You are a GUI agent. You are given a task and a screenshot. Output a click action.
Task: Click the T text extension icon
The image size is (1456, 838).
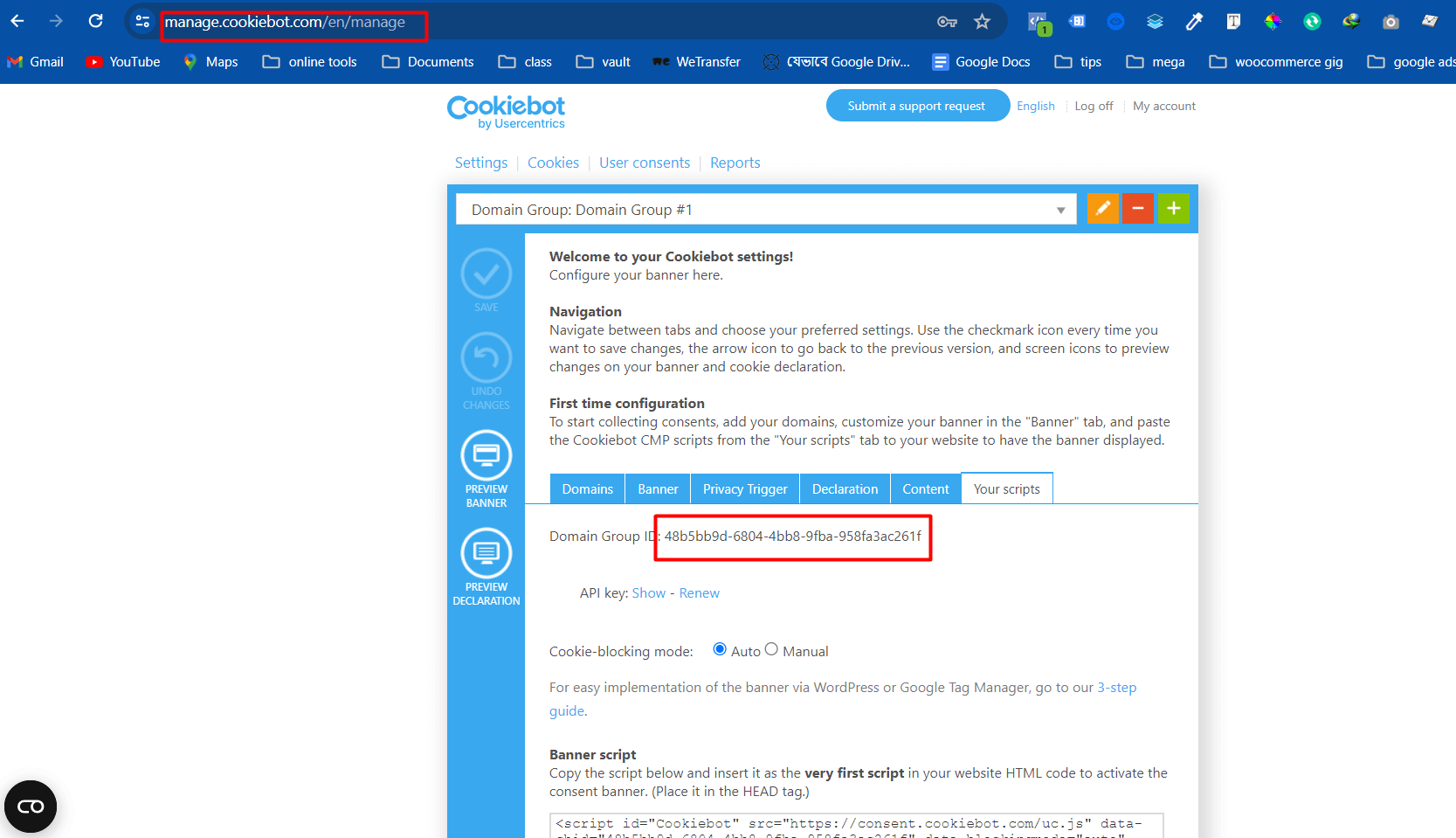point(1233,22)
